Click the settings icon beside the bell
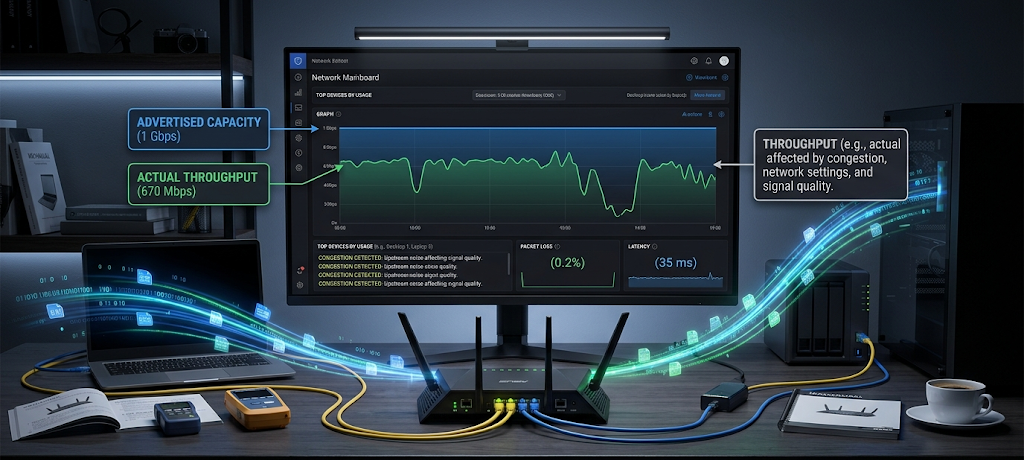1024x460 pixels. pyautogui.click(x=694, y=61)
